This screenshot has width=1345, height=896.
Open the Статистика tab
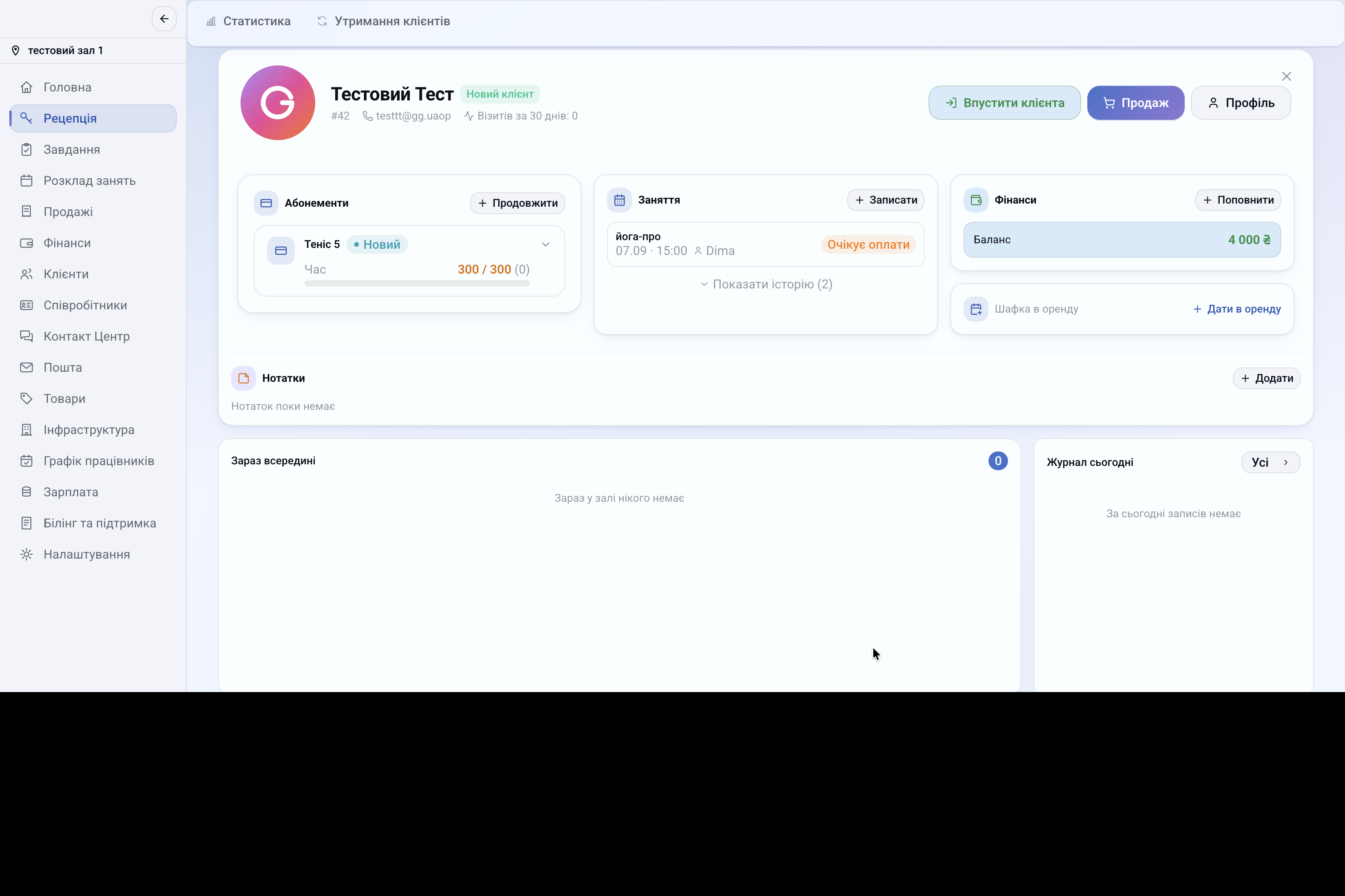[248, 21]
